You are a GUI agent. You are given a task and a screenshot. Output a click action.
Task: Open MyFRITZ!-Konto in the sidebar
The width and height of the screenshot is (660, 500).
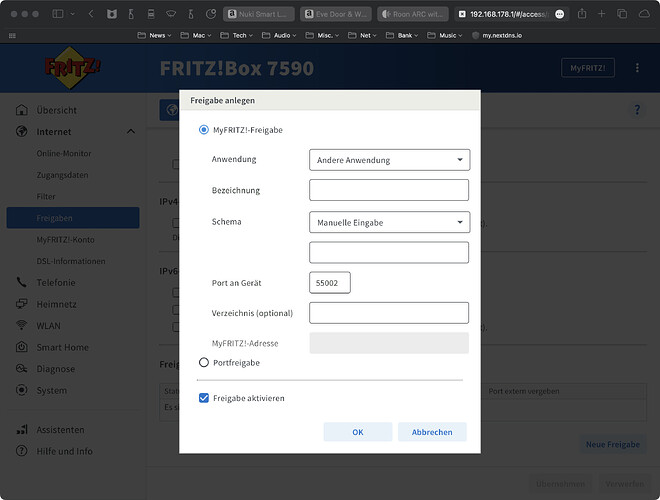tap(65, 239)
